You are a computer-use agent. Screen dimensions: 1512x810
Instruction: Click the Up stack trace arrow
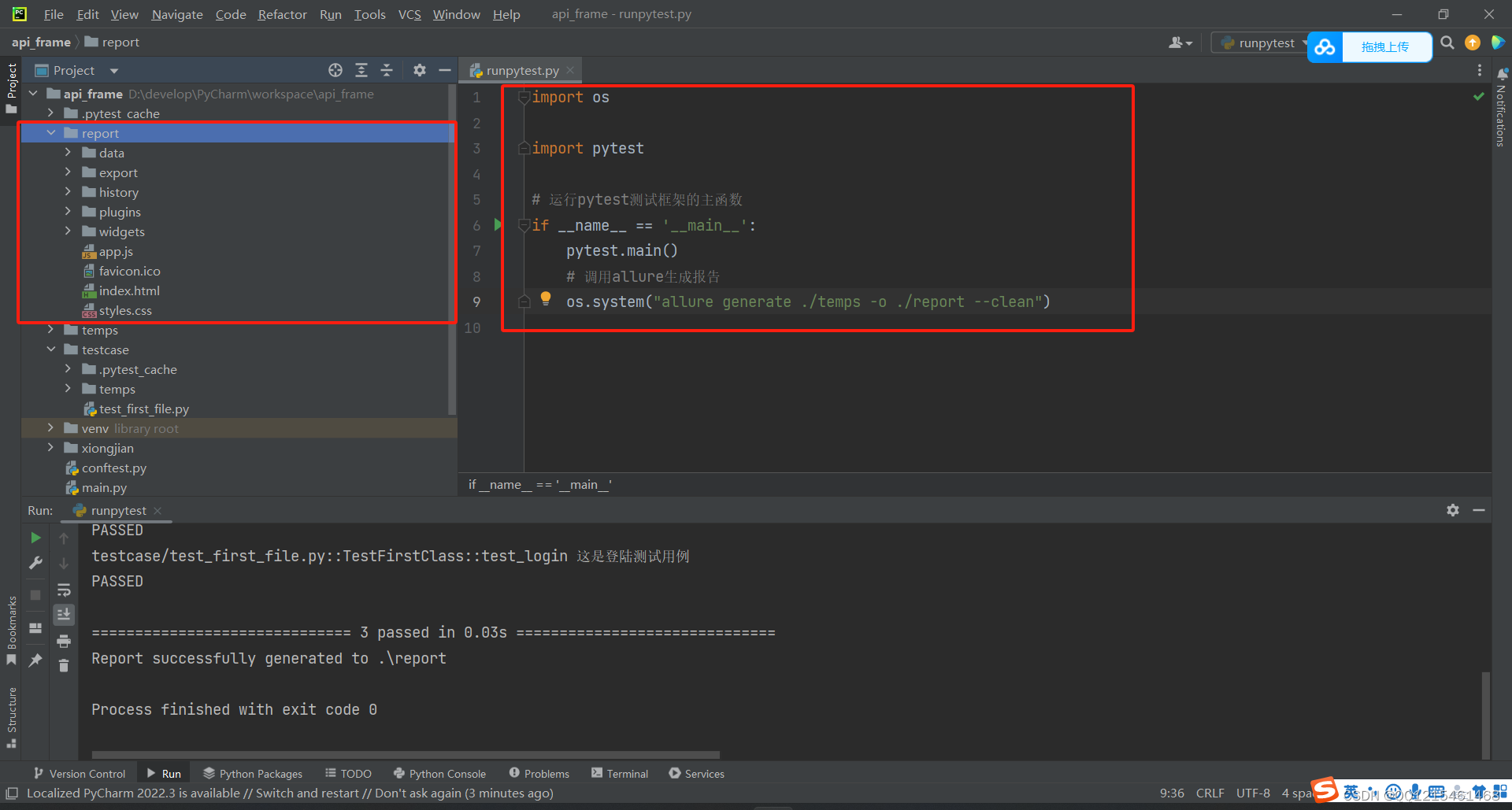pyautogui.click(x=64, y=538)
